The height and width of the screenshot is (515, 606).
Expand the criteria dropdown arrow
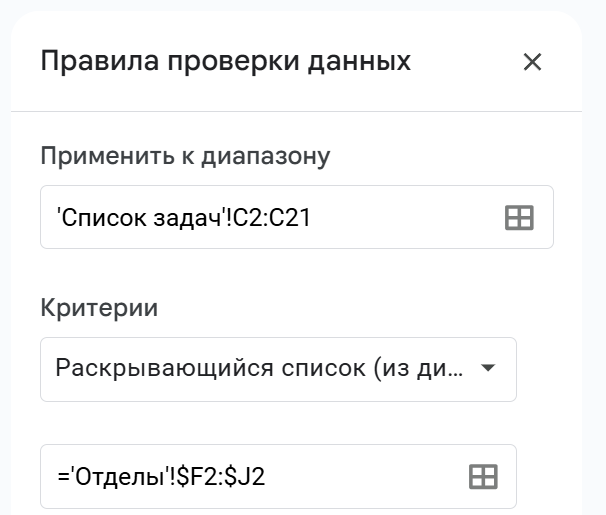488,368
